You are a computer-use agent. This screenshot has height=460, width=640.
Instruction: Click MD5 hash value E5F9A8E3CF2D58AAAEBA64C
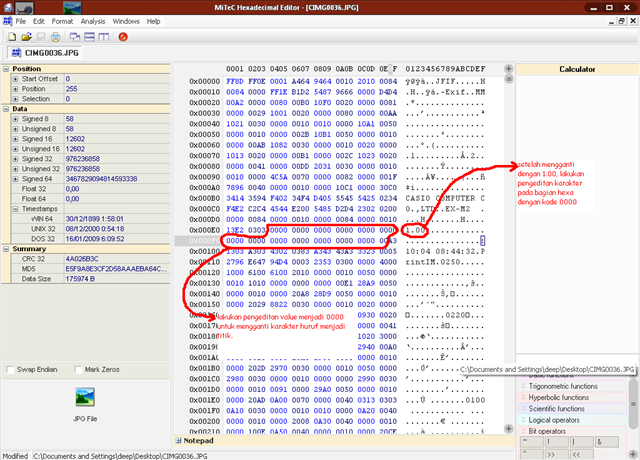tap(116, 269)
